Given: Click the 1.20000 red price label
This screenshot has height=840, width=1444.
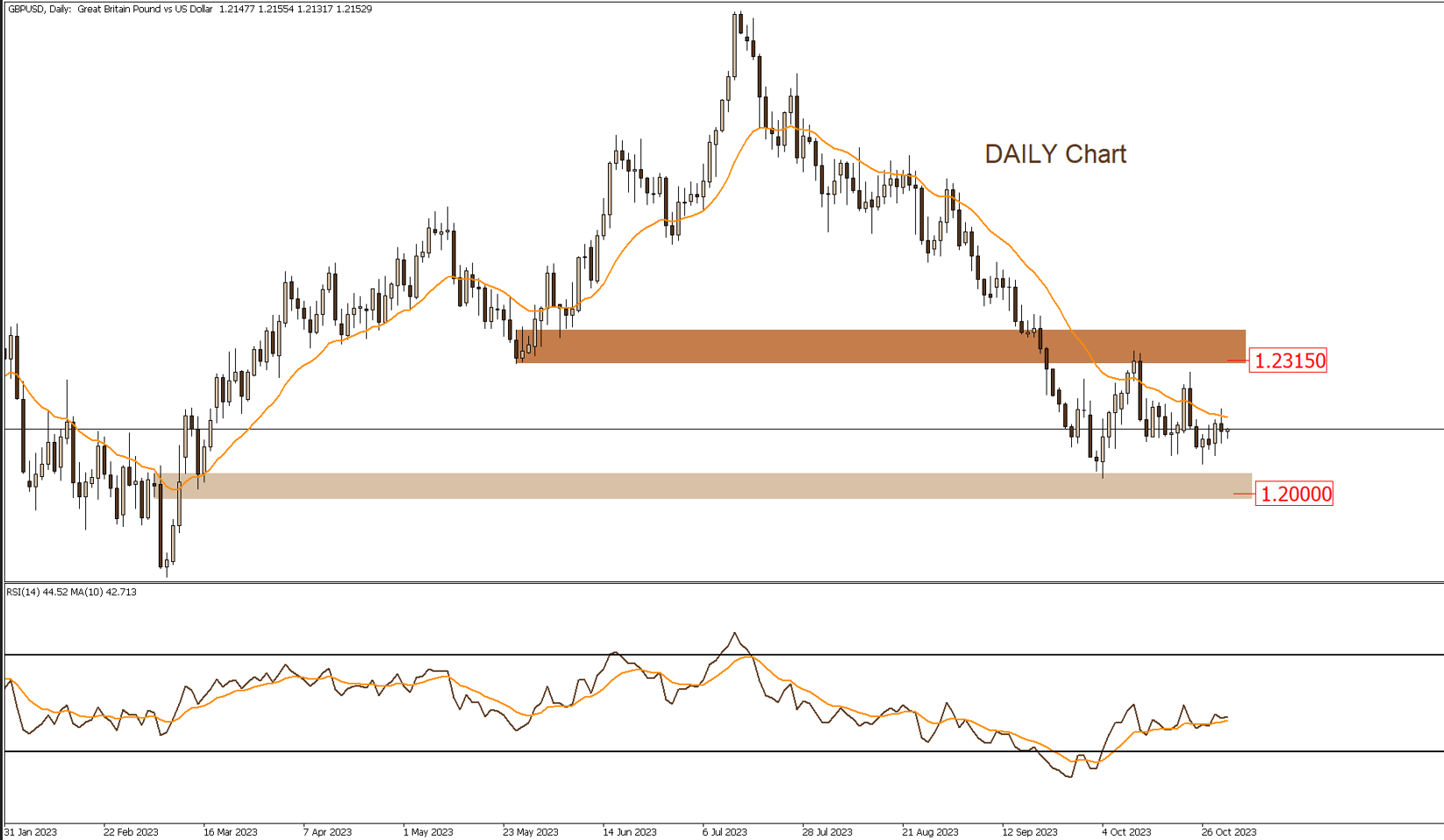Looking at the screenshot, I should 1293,494.
